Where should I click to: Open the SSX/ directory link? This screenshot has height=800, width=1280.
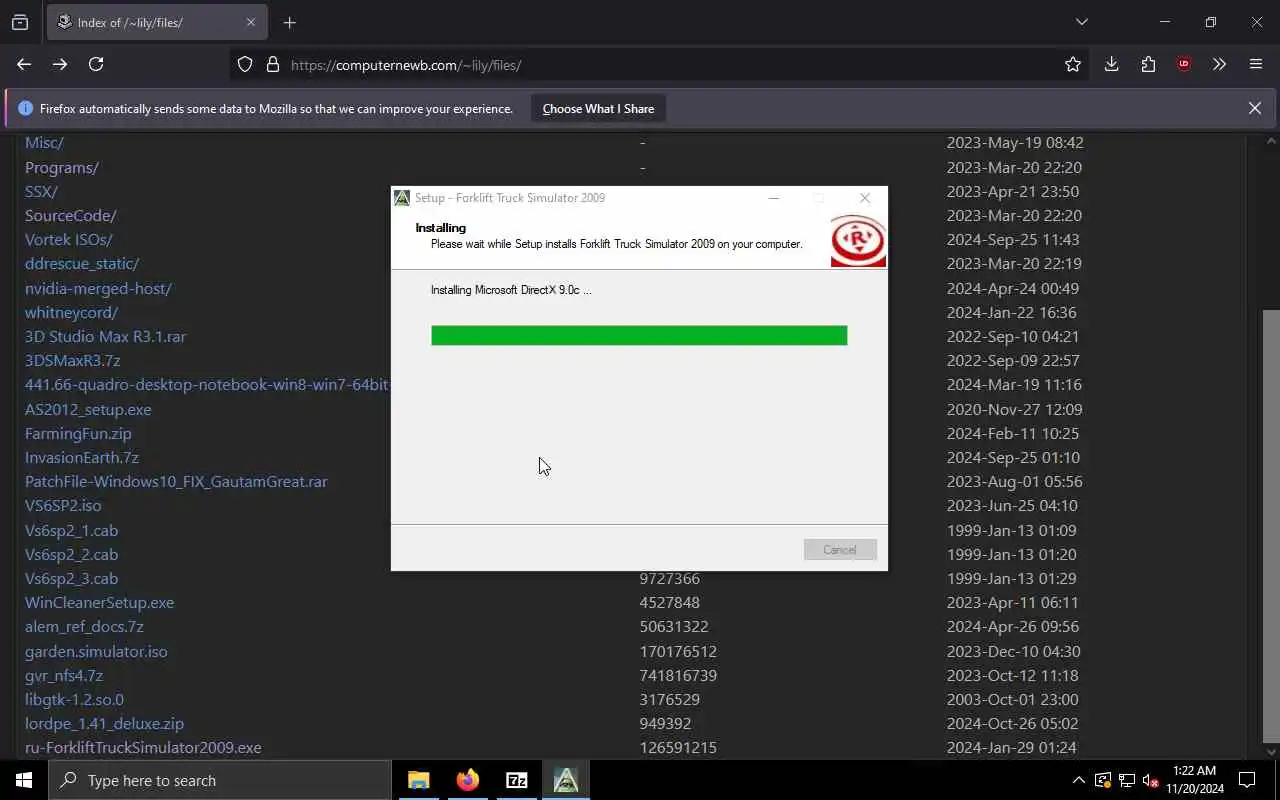pos(41,191)
